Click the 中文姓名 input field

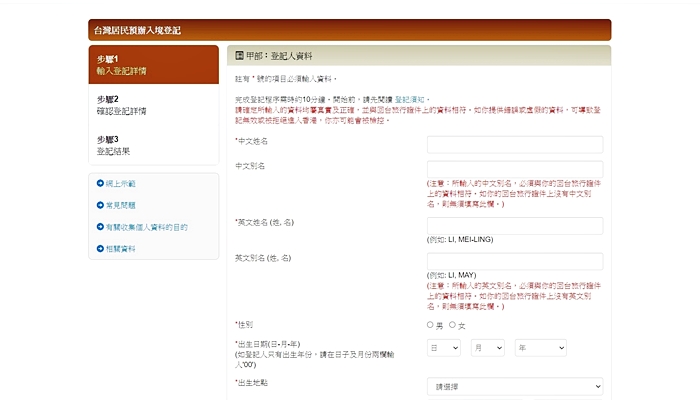(515, 144)
